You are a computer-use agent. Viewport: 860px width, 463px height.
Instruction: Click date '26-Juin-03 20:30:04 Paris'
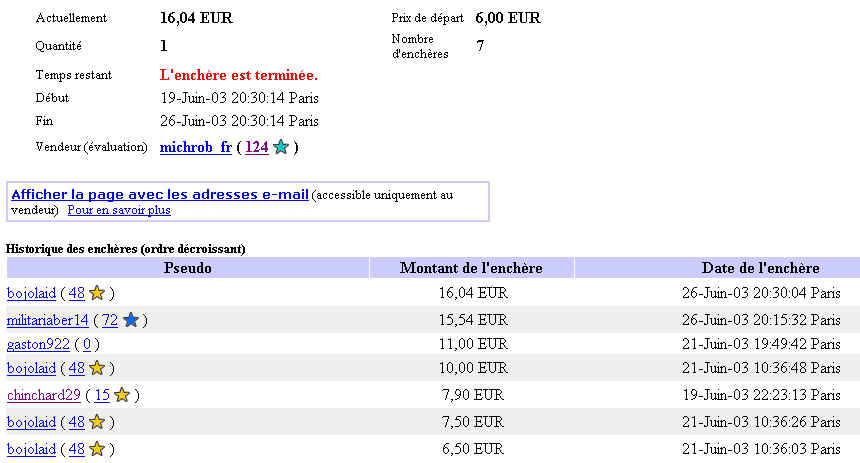(761, 293)
